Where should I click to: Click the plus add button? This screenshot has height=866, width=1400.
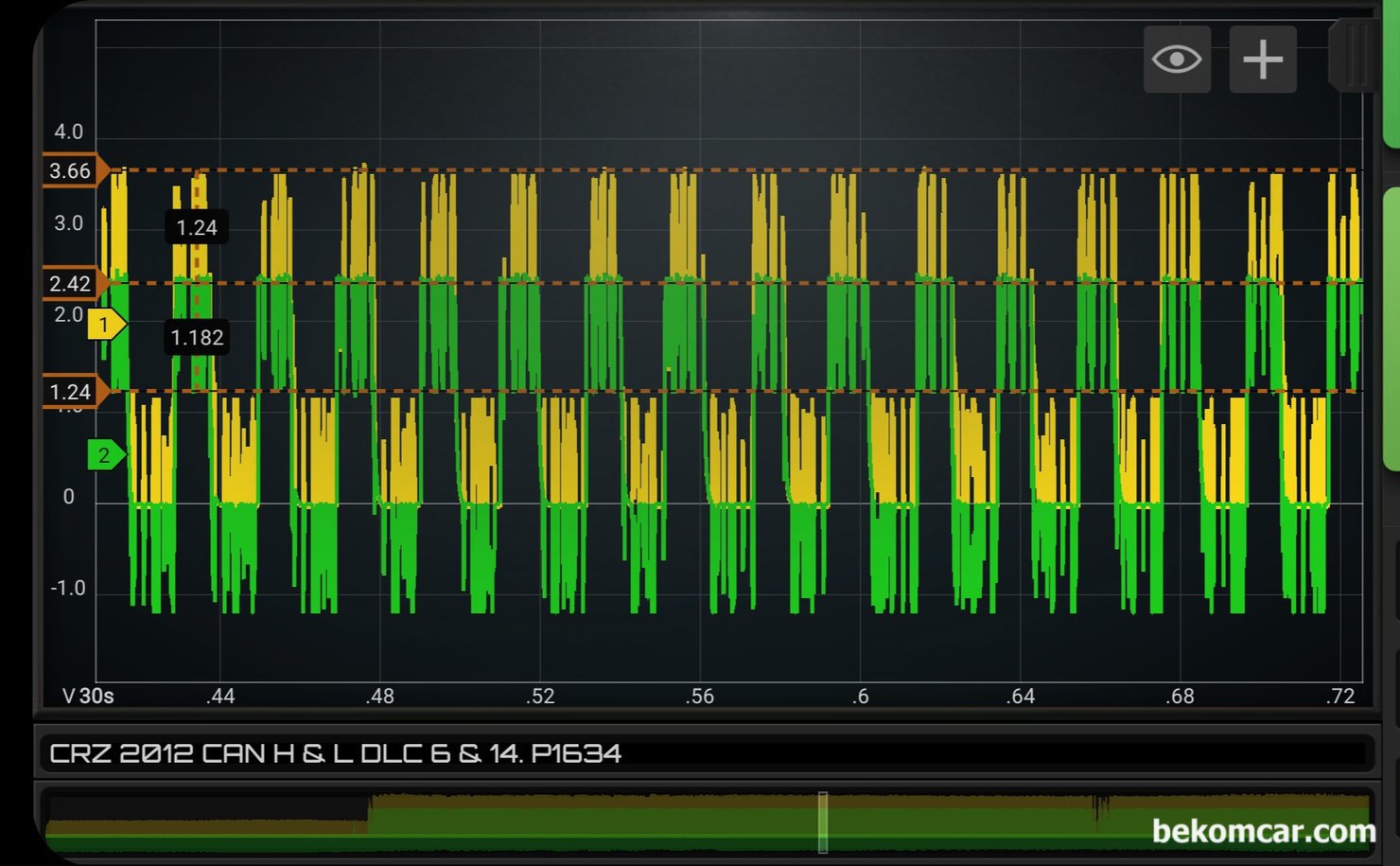1262,60
